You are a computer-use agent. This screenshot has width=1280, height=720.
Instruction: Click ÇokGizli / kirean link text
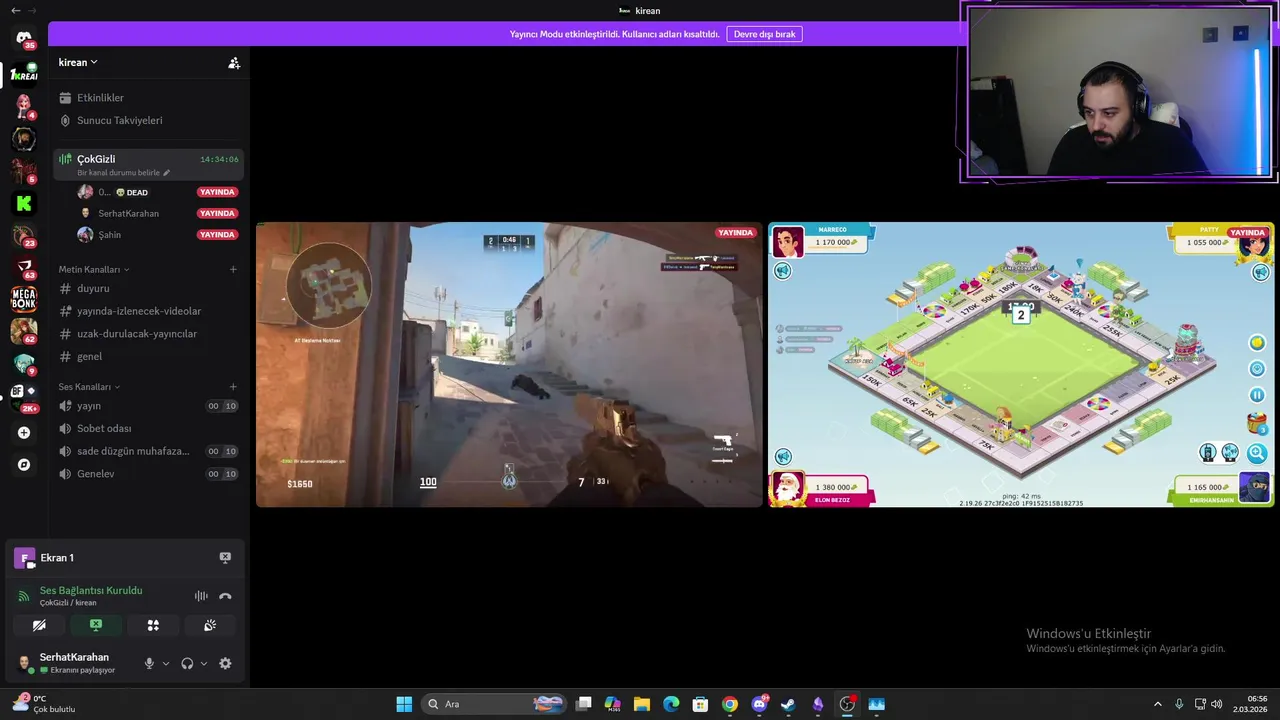68,603
